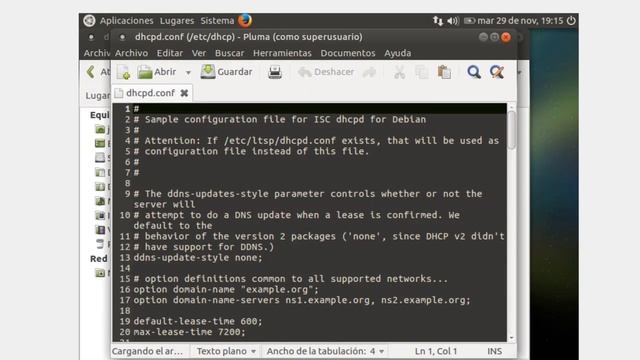Open the Documentos menu
Viewport: 640px width, 360px height.
pos(348,53)
